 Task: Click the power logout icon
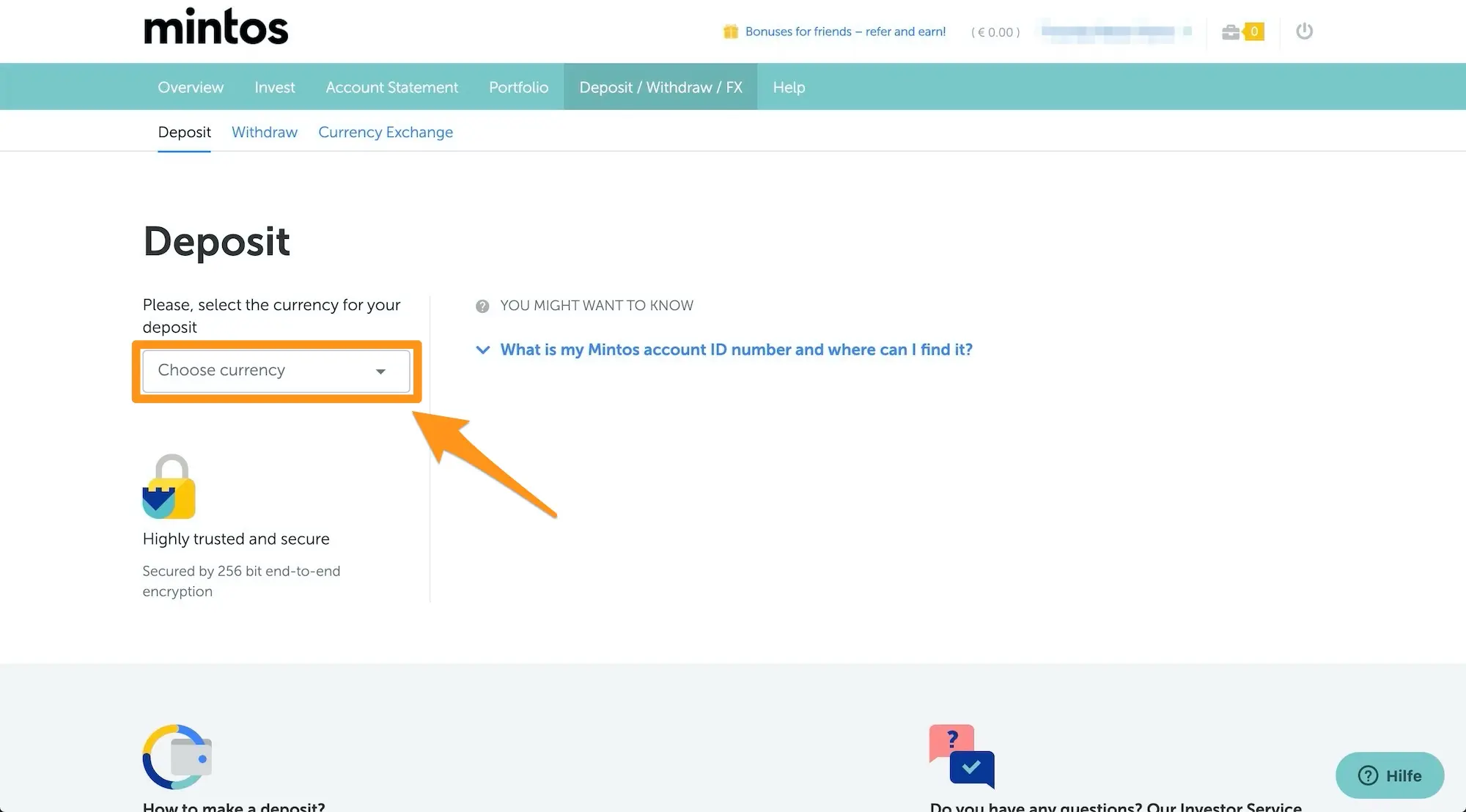coord(1304,32)
